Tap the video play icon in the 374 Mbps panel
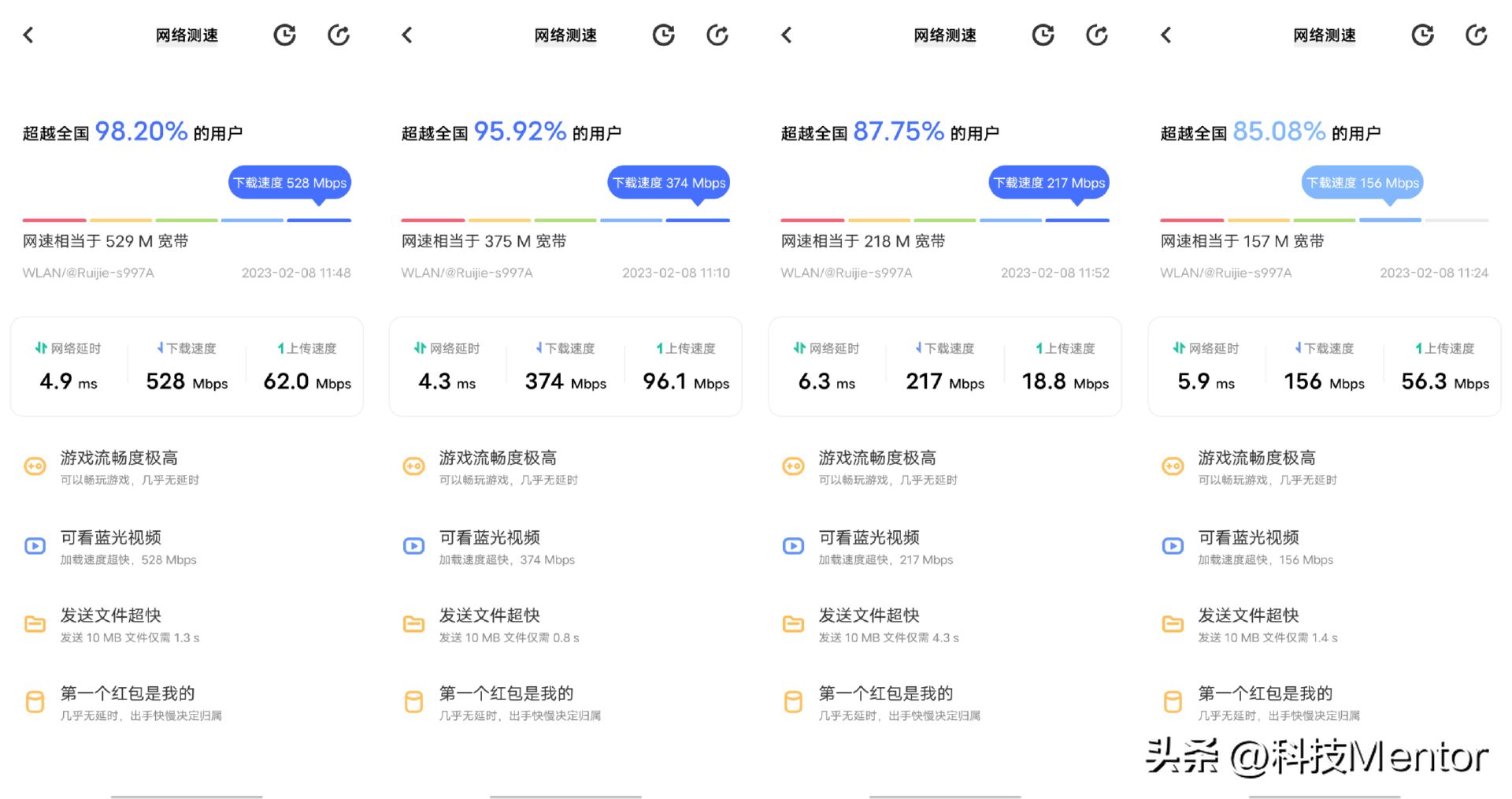The width and height of the screenshot is (1512, 799). [413, 546]
